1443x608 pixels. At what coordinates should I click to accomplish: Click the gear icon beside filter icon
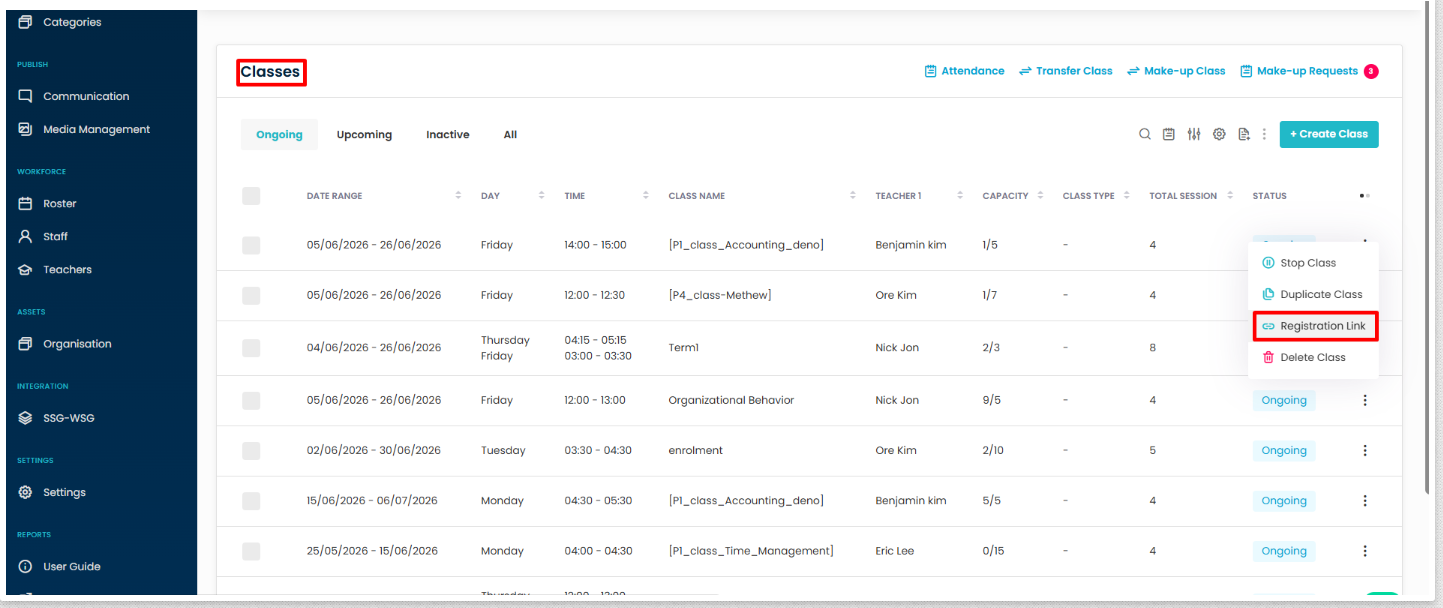pyautogui.click(x=1219, y=134)
